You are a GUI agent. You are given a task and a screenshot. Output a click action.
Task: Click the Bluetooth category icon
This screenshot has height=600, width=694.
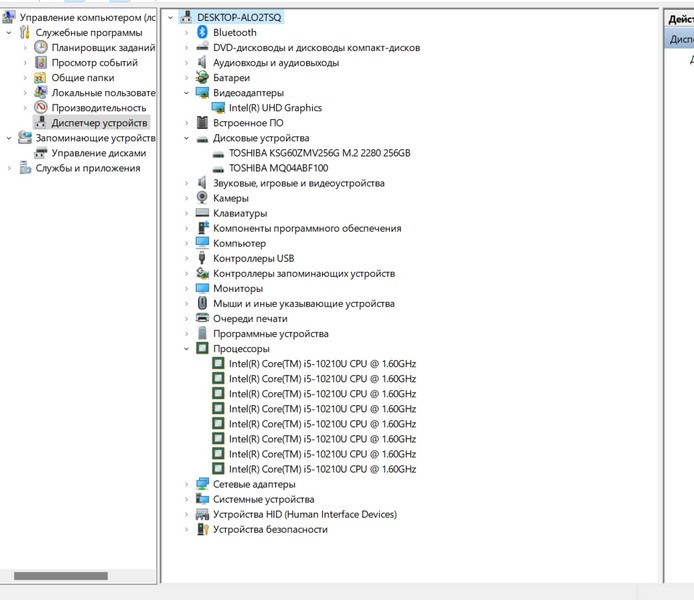[202, 32]
